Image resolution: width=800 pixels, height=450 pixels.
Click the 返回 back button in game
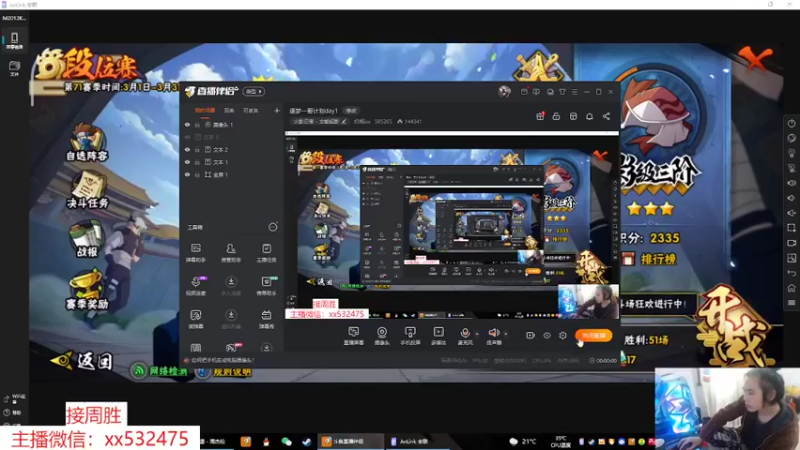click(83, 361)
